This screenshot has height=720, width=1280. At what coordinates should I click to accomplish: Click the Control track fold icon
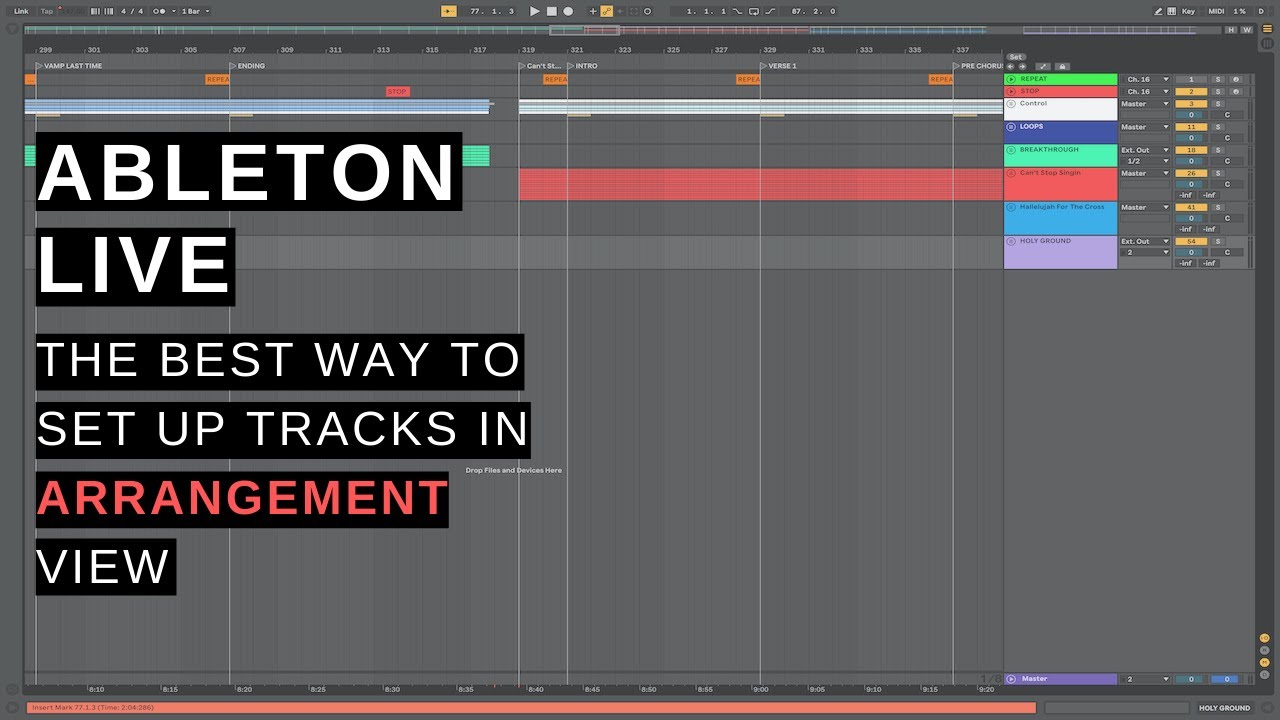1011,104
